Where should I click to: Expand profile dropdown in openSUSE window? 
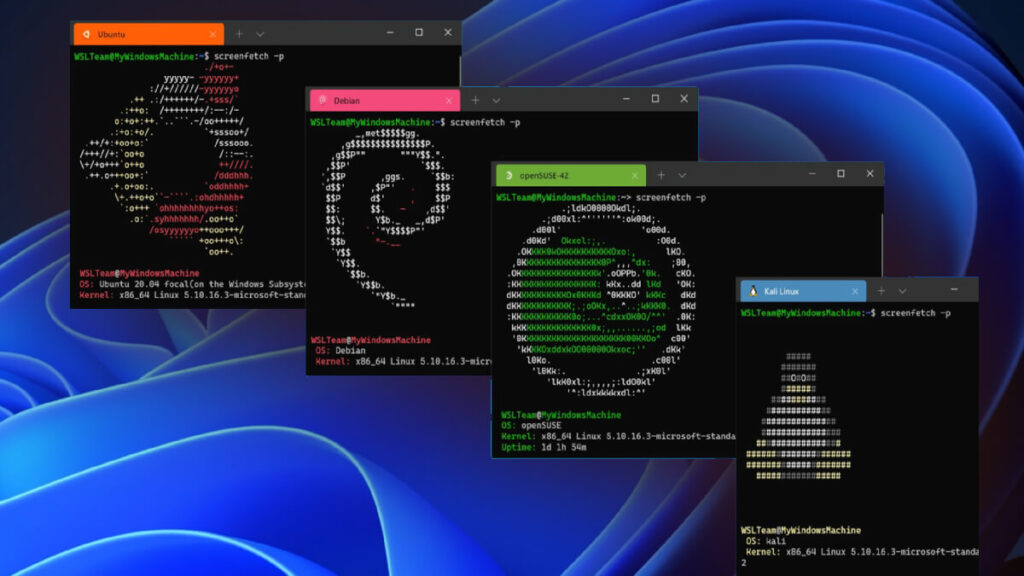tap(682, 176)
